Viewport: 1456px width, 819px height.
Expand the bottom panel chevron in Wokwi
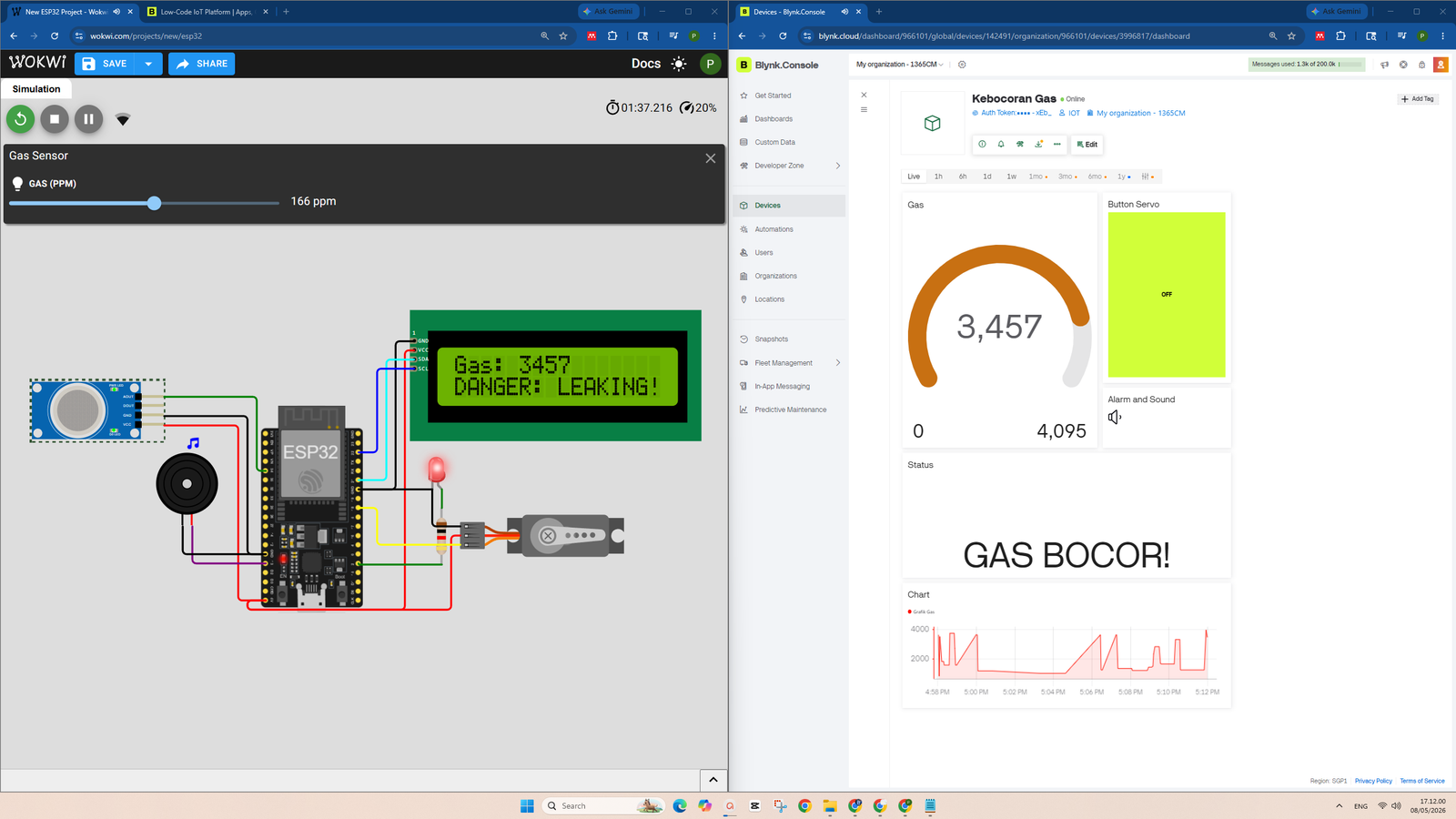click(713, 780)
